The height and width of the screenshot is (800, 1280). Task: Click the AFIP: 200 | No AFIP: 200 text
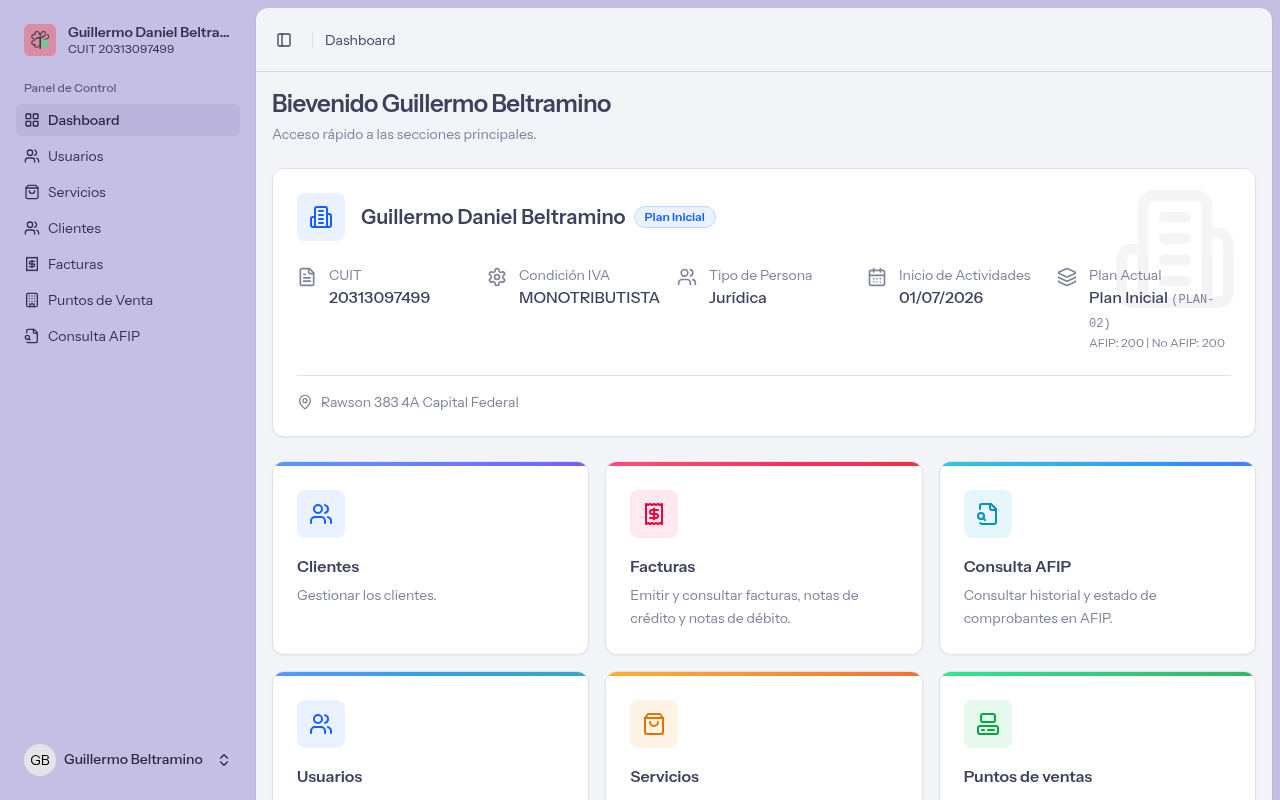(1157, 343)
